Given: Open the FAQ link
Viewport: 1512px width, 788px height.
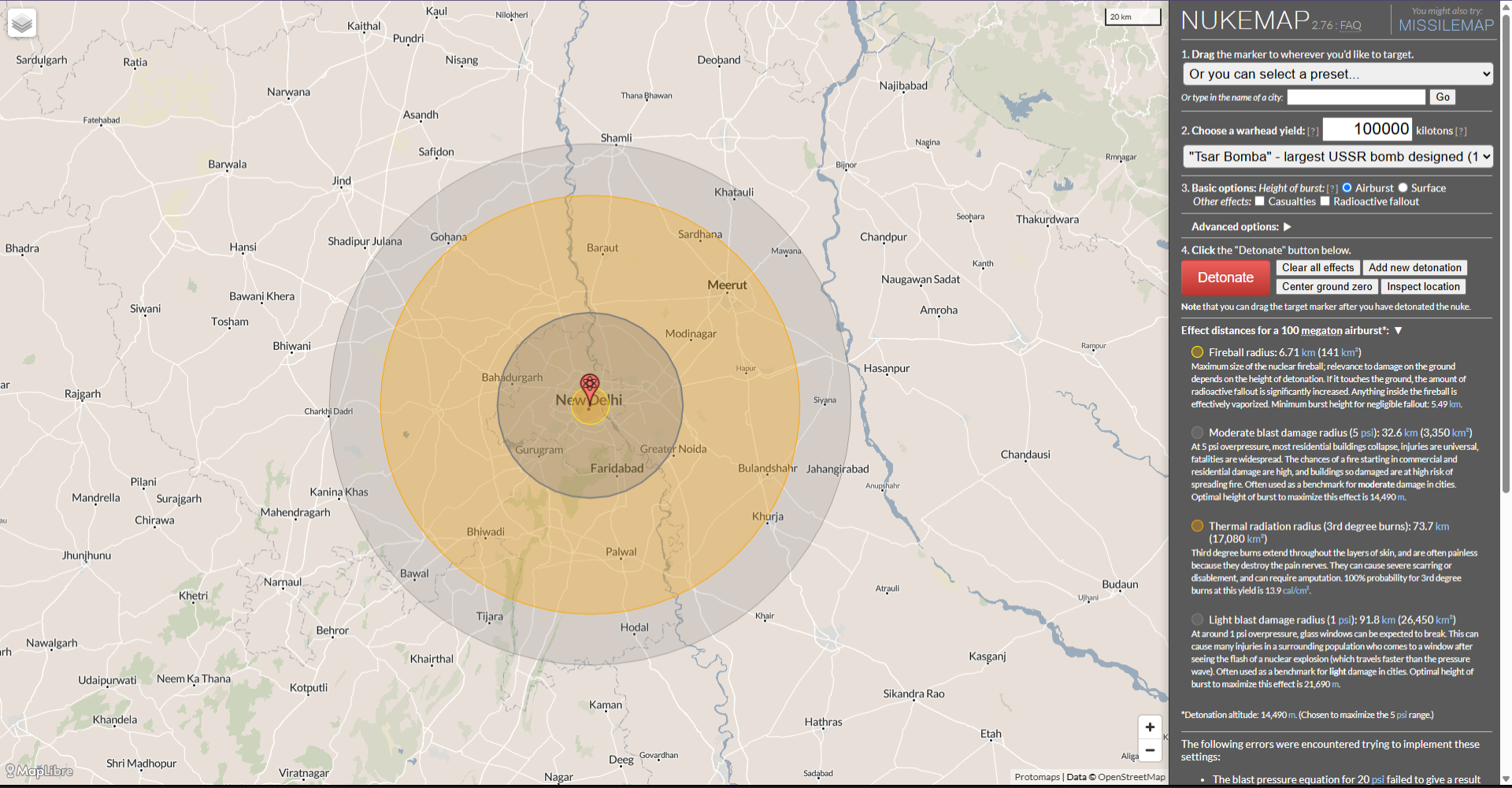Looking at the screenshot, I should pos(1351,25).
